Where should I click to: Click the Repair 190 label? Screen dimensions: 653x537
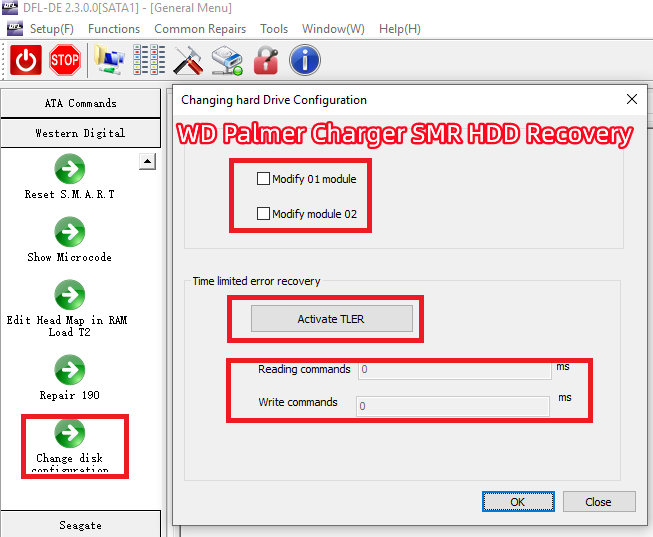70,395
